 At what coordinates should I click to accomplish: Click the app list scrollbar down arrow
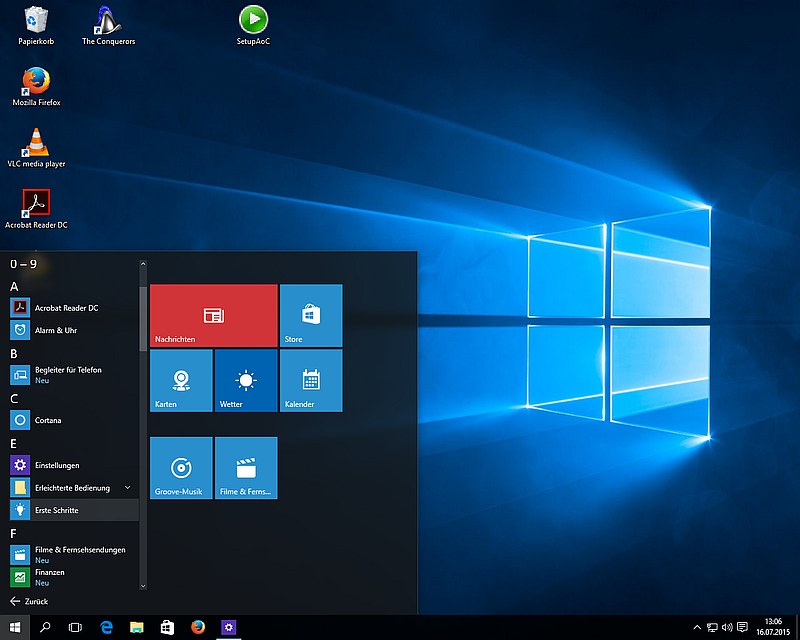coord(143,586)
